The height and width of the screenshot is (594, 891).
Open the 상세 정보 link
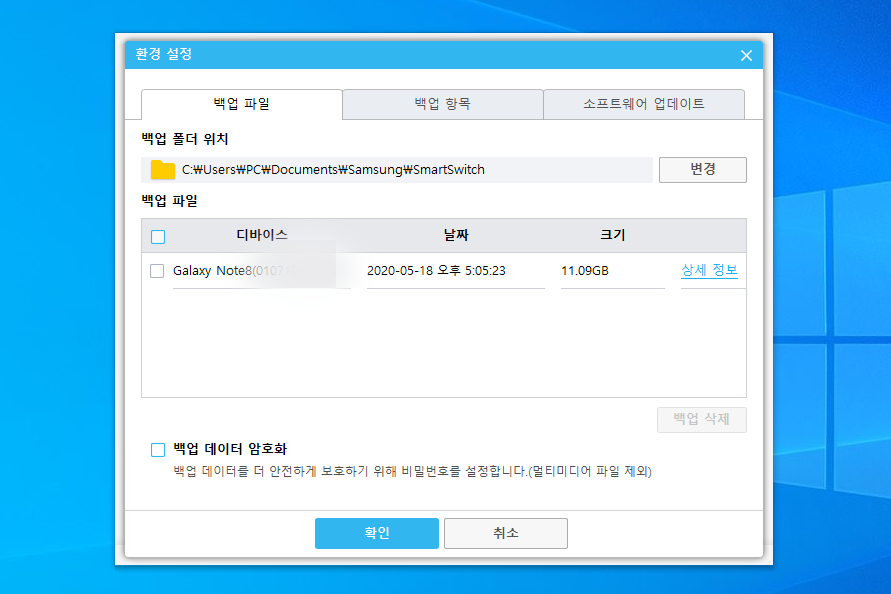pyautogui.click(x=709, y=270)
